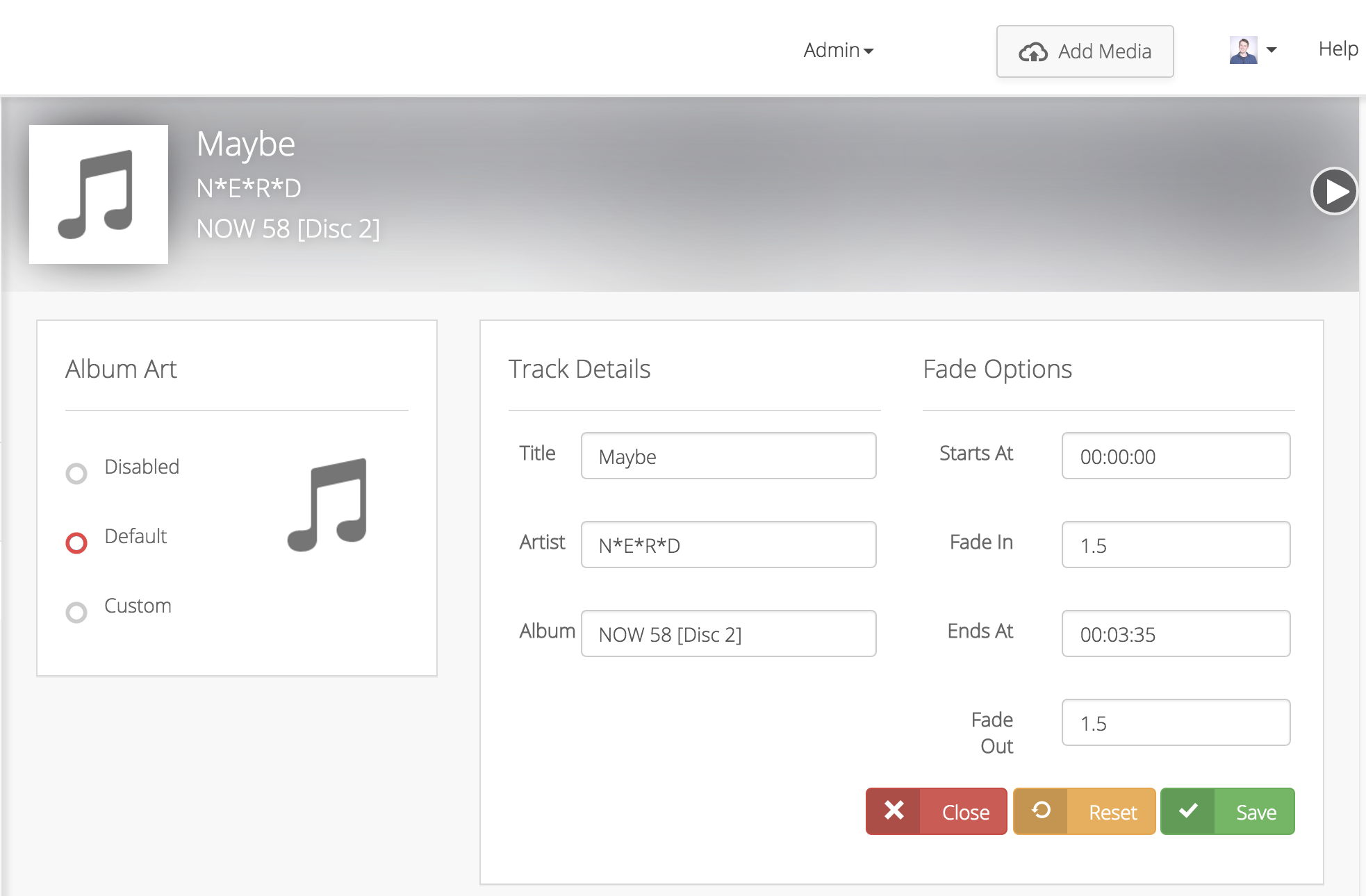Click the Fade Out label
Screen dimensions: 1366x896
click(992, 733)
